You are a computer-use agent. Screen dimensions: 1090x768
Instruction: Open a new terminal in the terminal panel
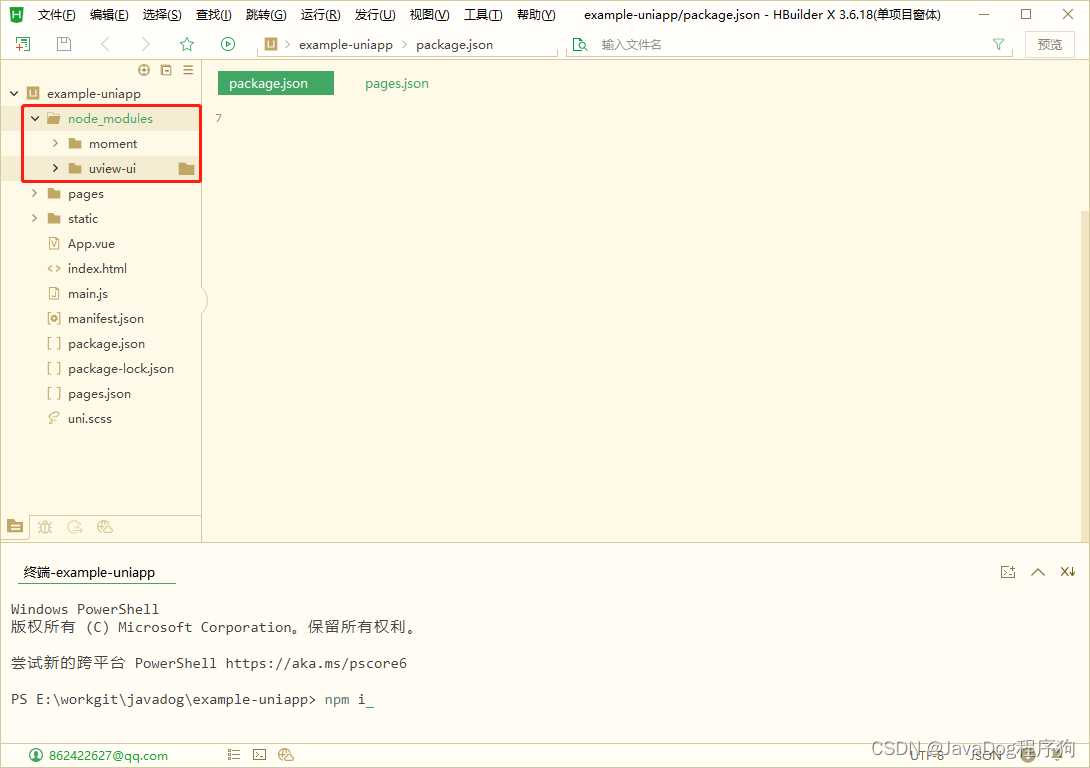pos(1007,571)
